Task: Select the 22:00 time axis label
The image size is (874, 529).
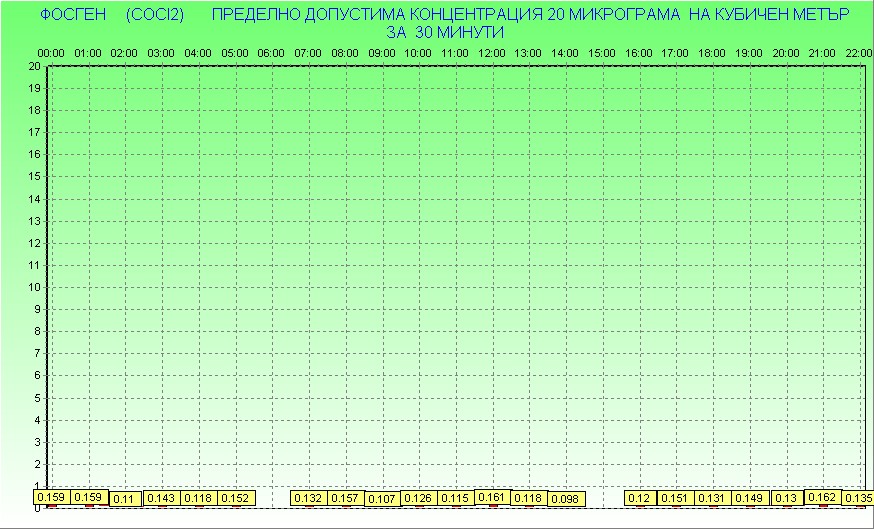Action: point(858,52)
